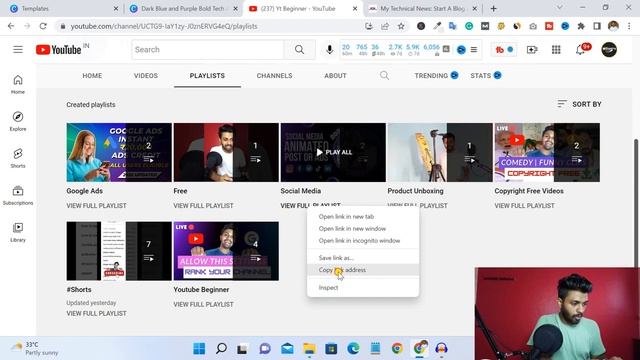Click the Google Ads playlist thumbnail
Image resolution: width=640 pixels, height=360 pixels.
point(119,152)
